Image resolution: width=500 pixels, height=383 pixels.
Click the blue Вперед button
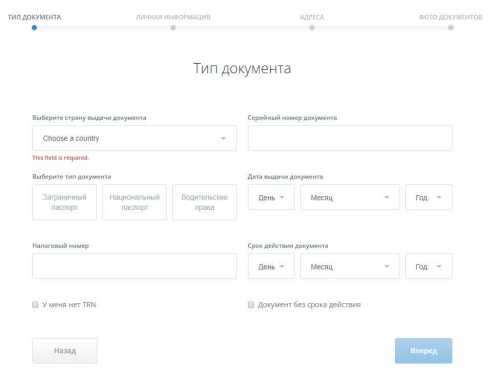(x=424, y=351)
